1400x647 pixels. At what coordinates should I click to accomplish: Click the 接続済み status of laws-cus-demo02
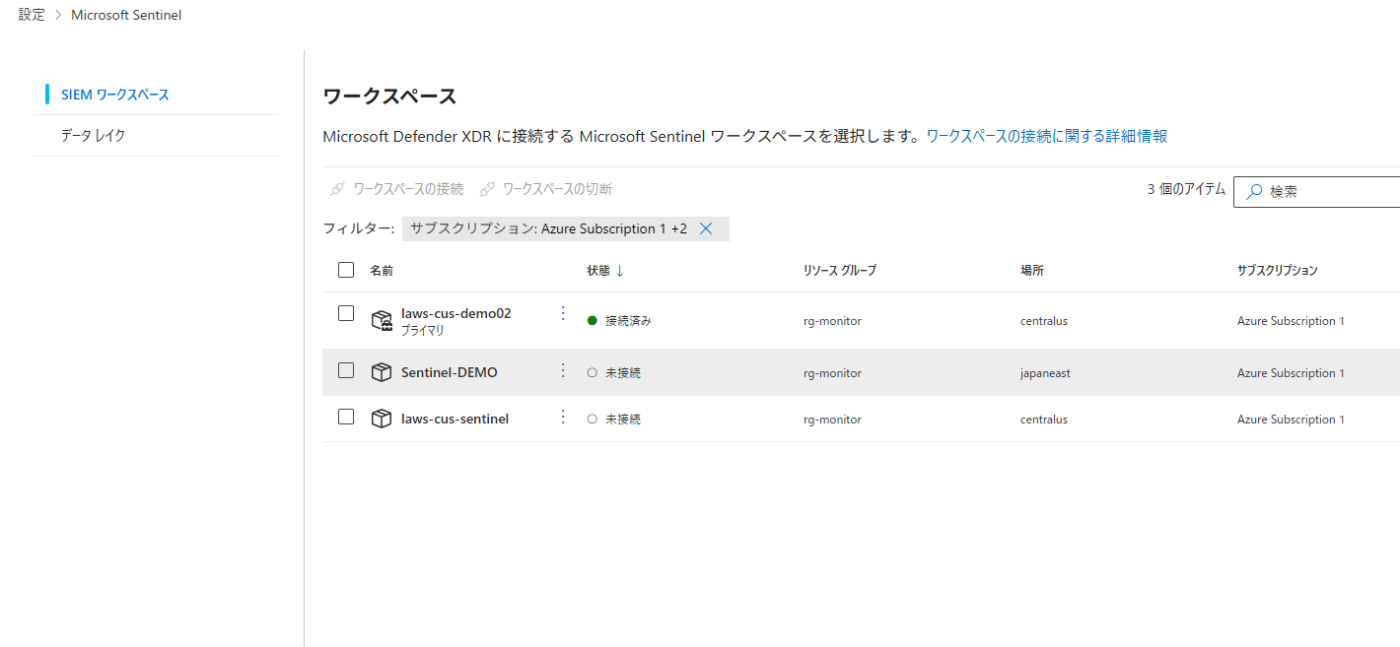628,321
